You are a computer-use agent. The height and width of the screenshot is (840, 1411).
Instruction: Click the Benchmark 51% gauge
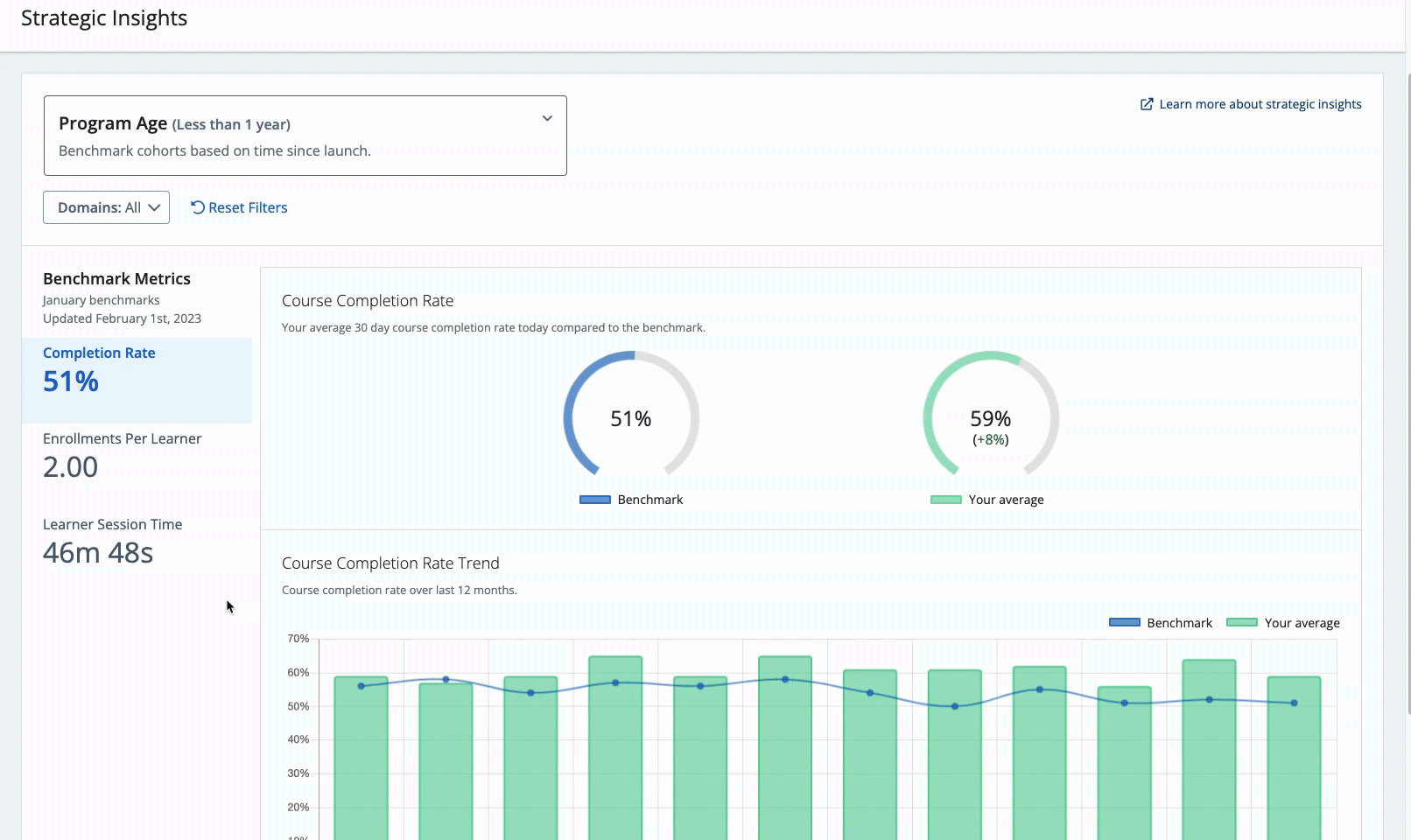[631, 414]
